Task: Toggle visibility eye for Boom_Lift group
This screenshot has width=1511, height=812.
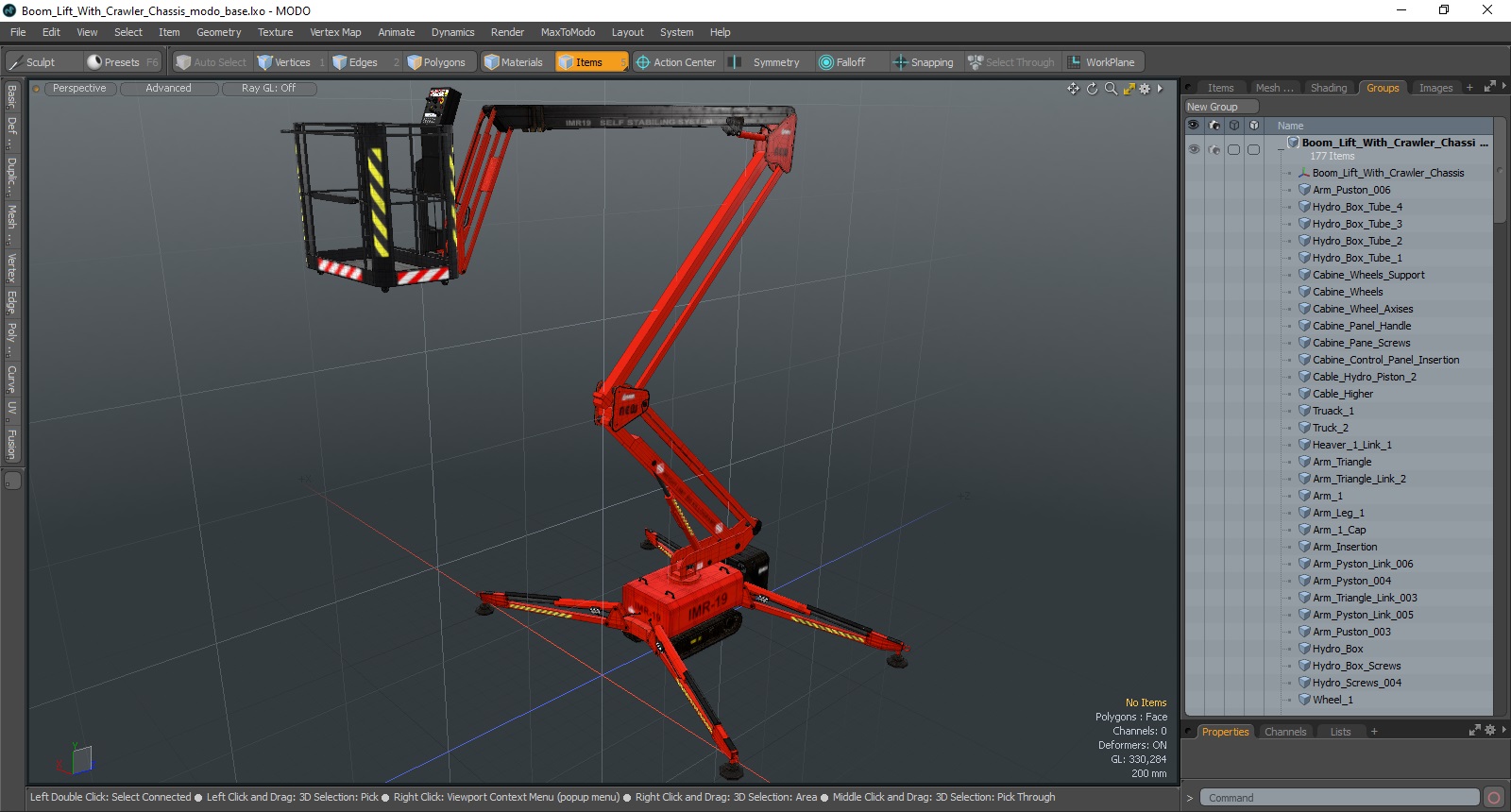Action: [1194, 150]
